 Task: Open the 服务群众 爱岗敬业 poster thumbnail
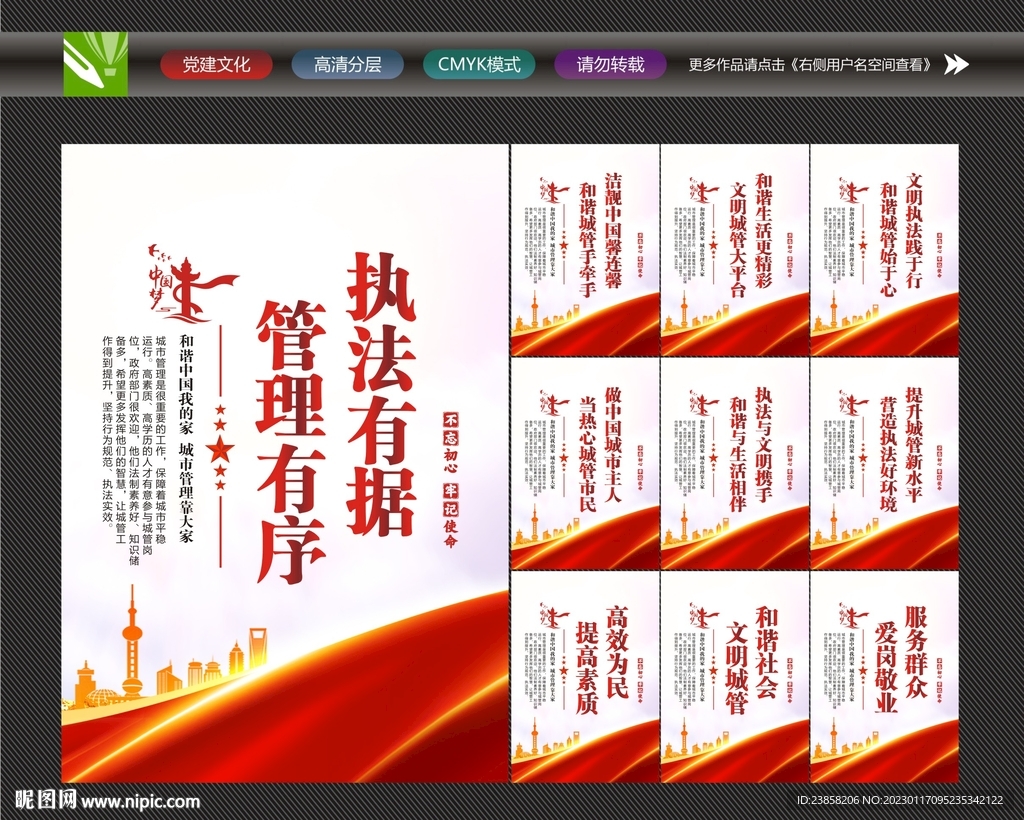[x=884, y=676]
